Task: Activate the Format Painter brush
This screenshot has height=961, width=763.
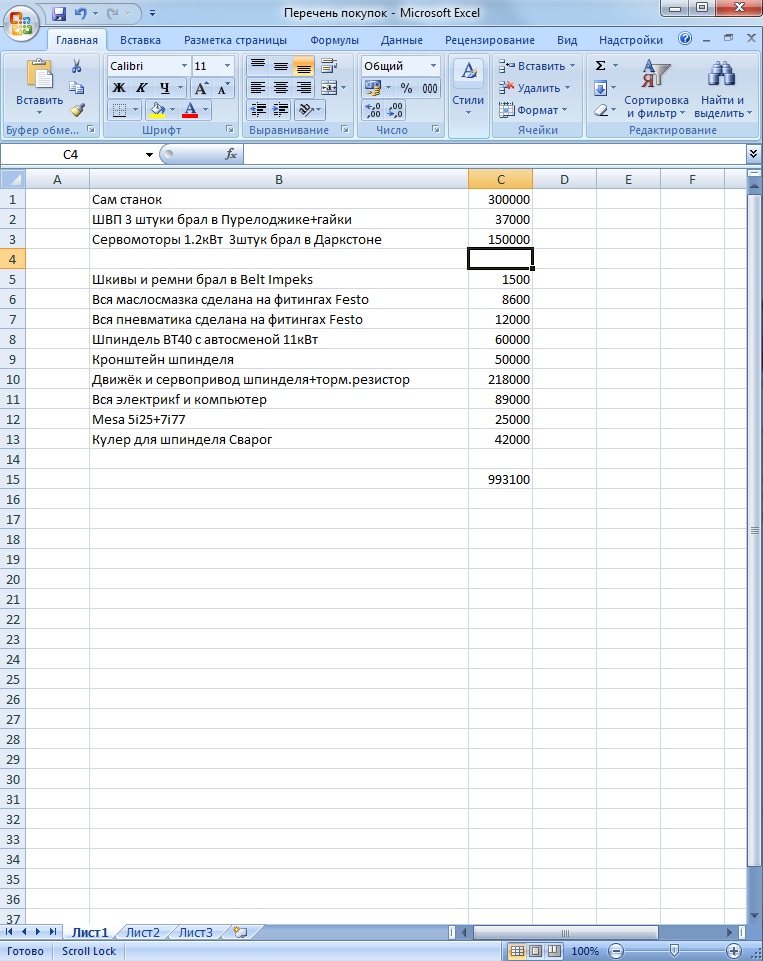Action: tap(77, 110)
